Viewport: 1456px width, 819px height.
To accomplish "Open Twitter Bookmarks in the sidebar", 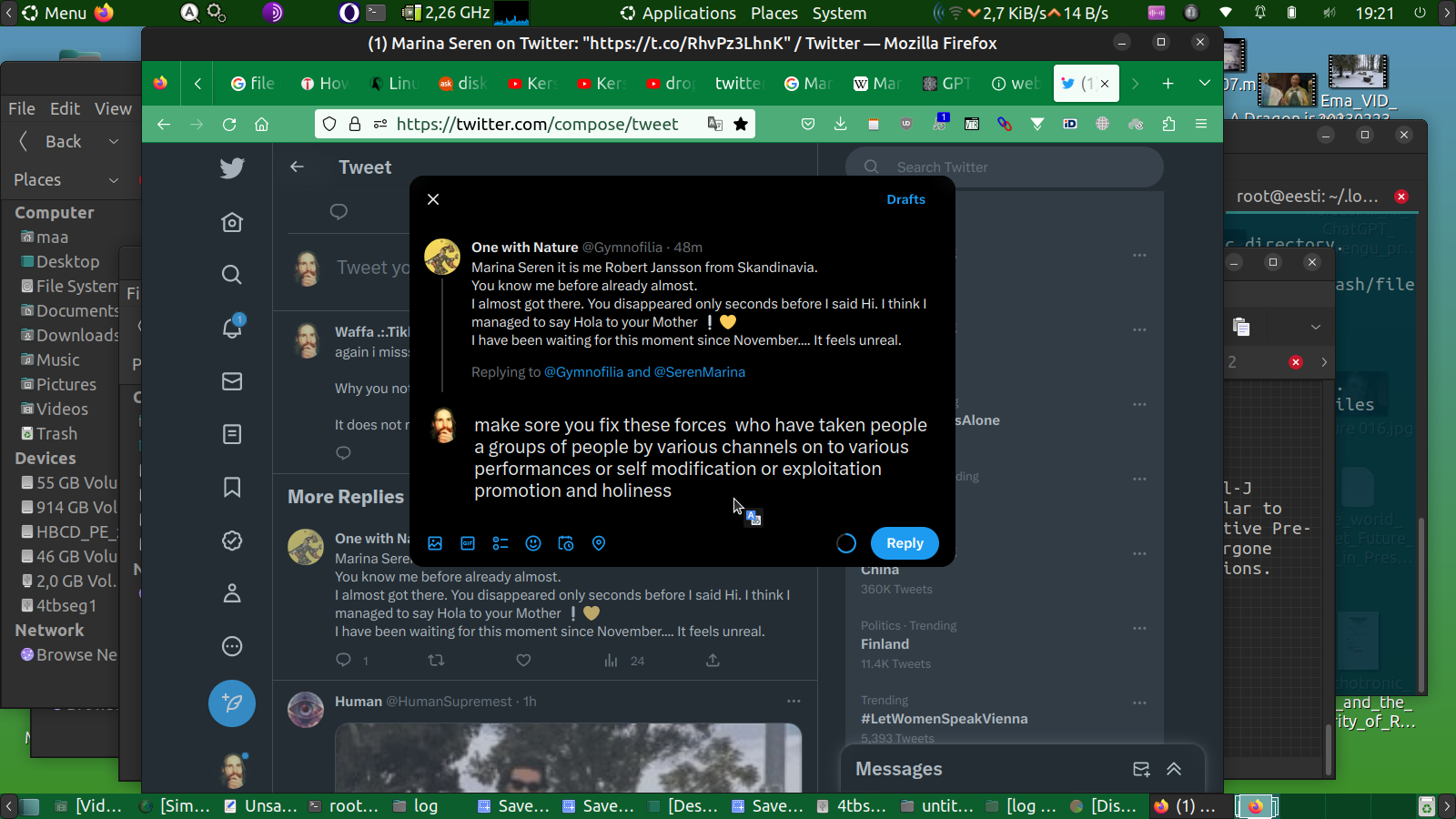I will pyautogui.click(x=232, y=487).
